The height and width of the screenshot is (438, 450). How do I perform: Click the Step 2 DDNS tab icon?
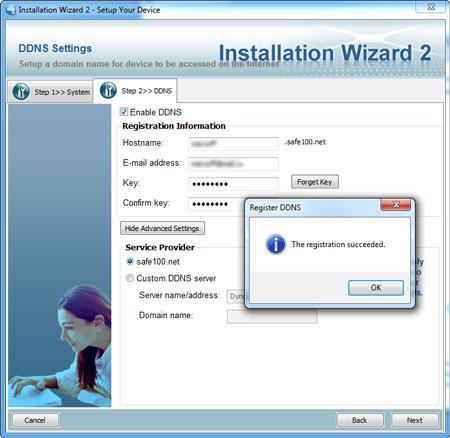(x=108, y=90)
